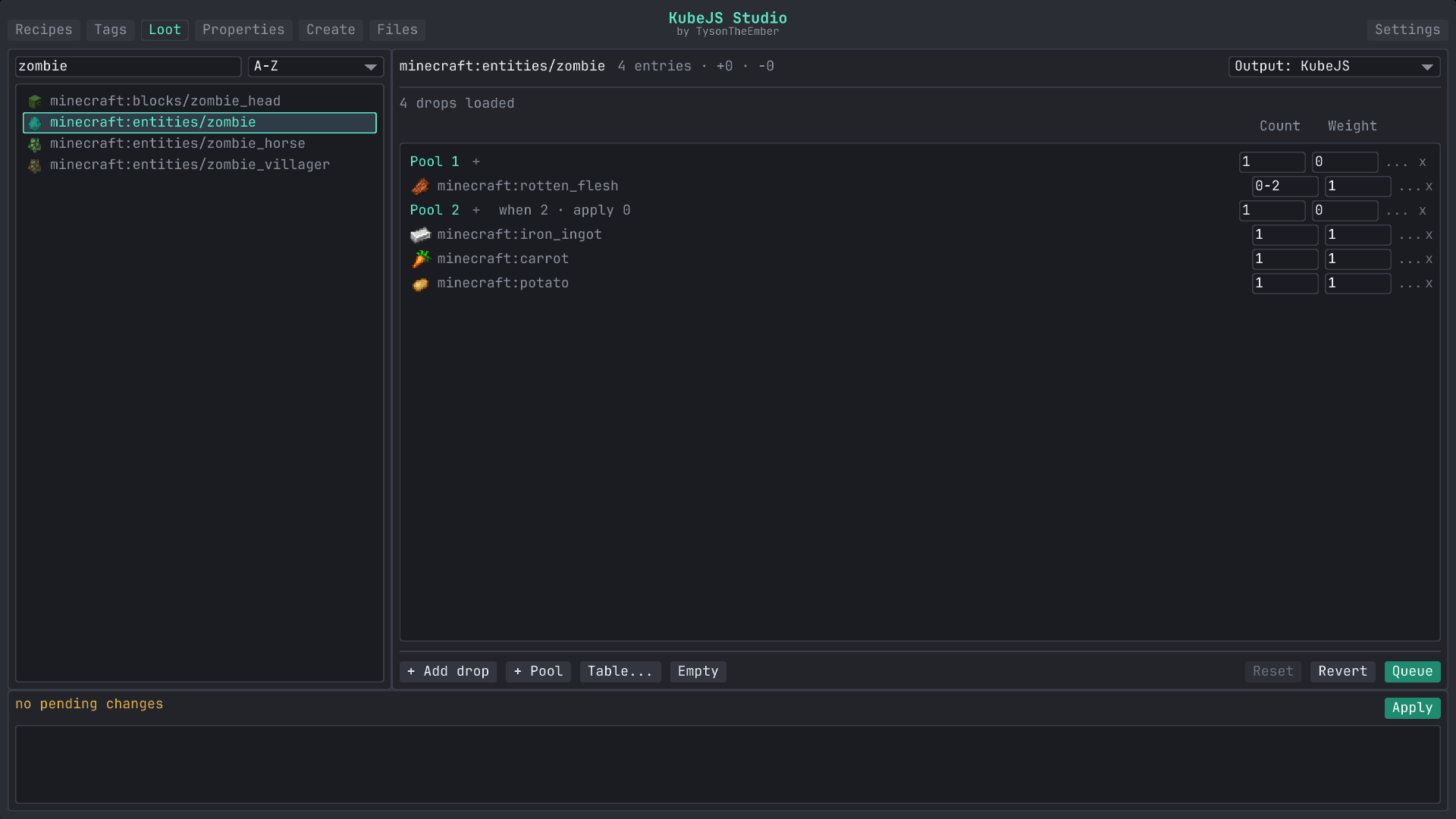The height and width of the screenshot is (819, 1456).
Task: Edit the Pool 2 rolls count field
Action: [1272, 211]
